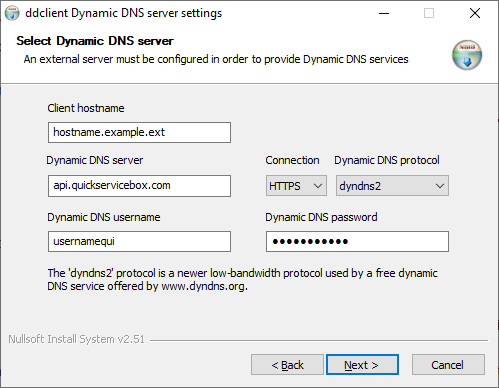The width and height of the screenshot is (499, 388).
Task: Click the 'Dynamic DNS password' label
Action: click(x=321, y=217)
